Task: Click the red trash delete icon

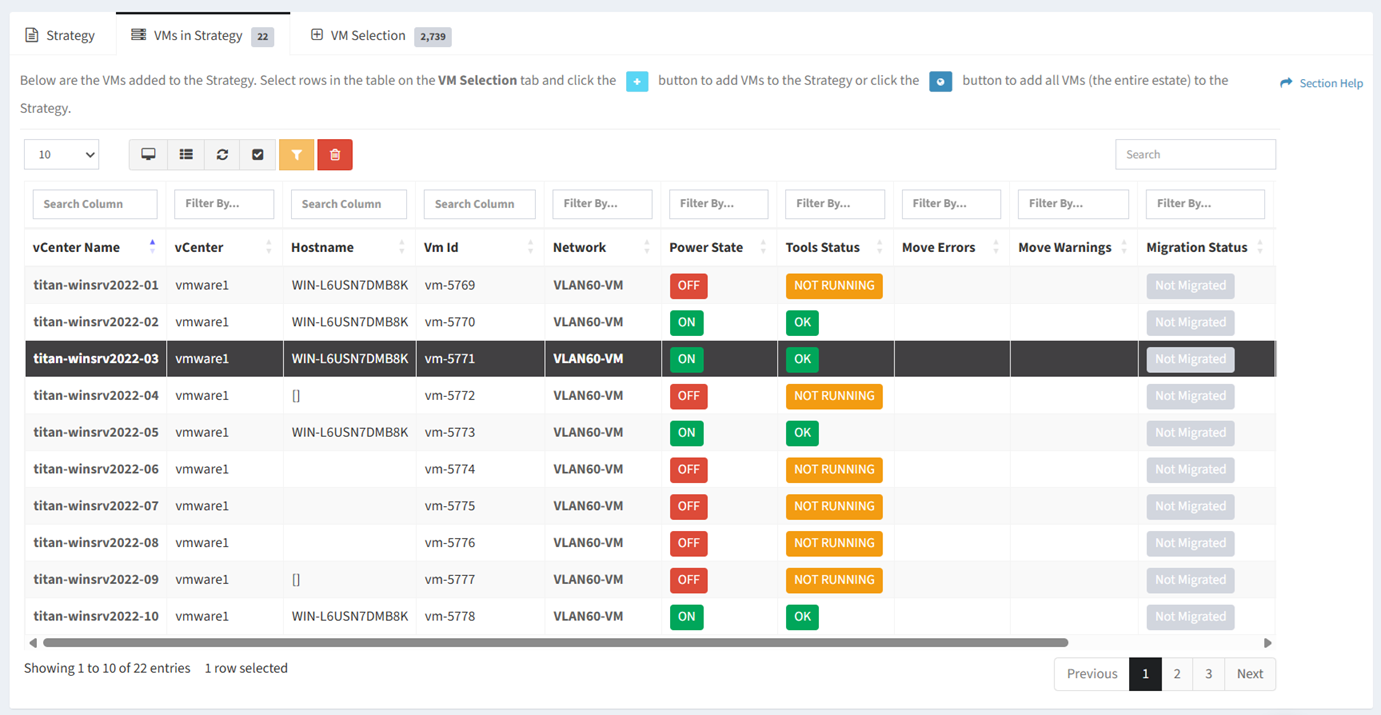Action: point(335,155)
